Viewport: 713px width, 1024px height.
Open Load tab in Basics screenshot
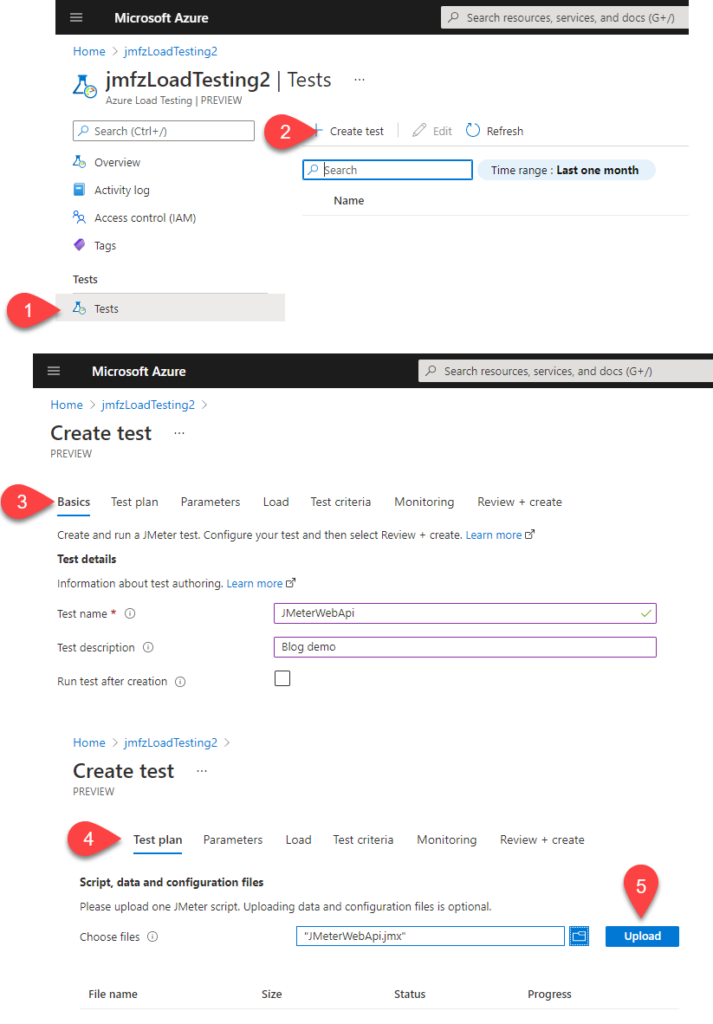[276, 502]
